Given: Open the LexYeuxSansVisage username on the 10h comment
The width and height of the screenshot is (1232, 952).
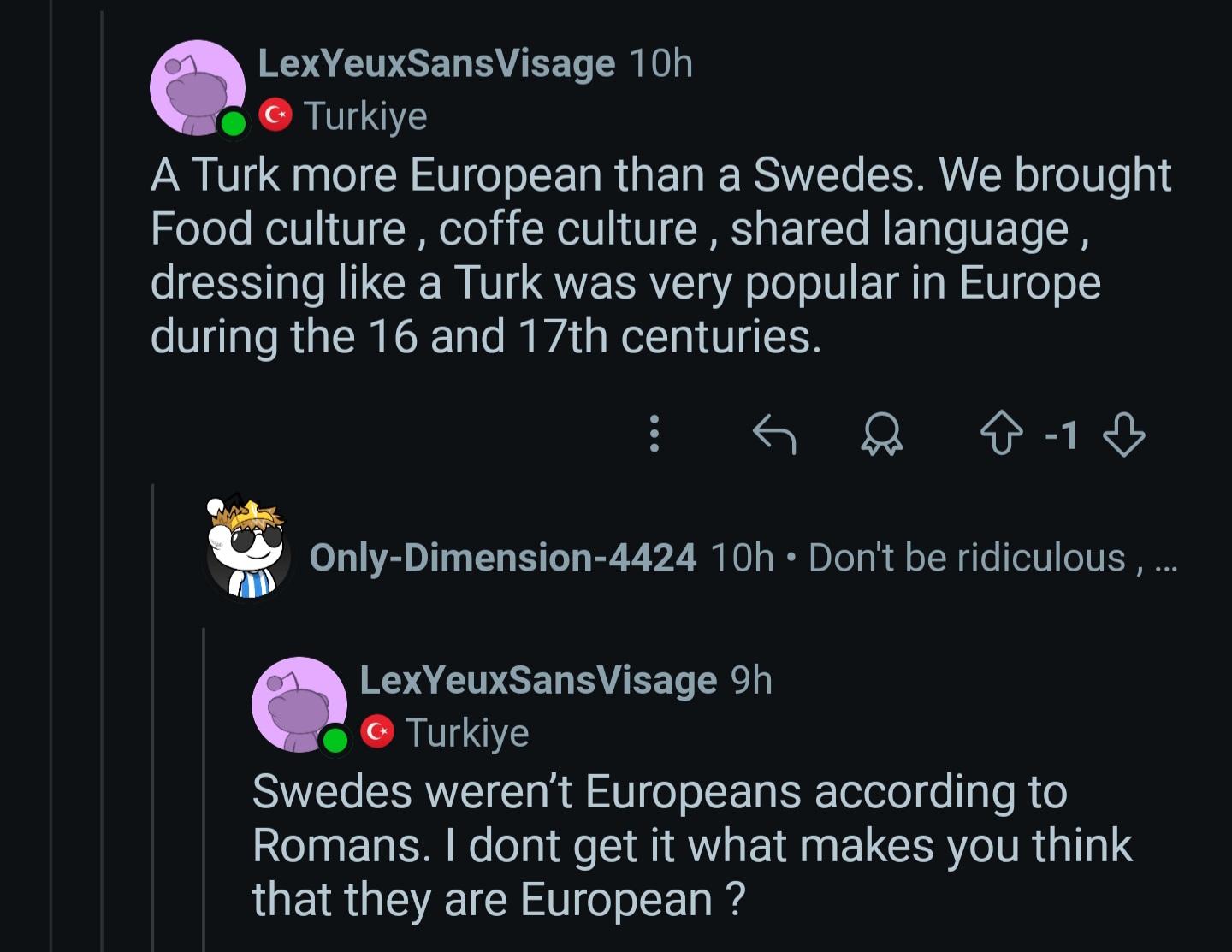Looking at the screenshot, I should [x=436, y=64].
